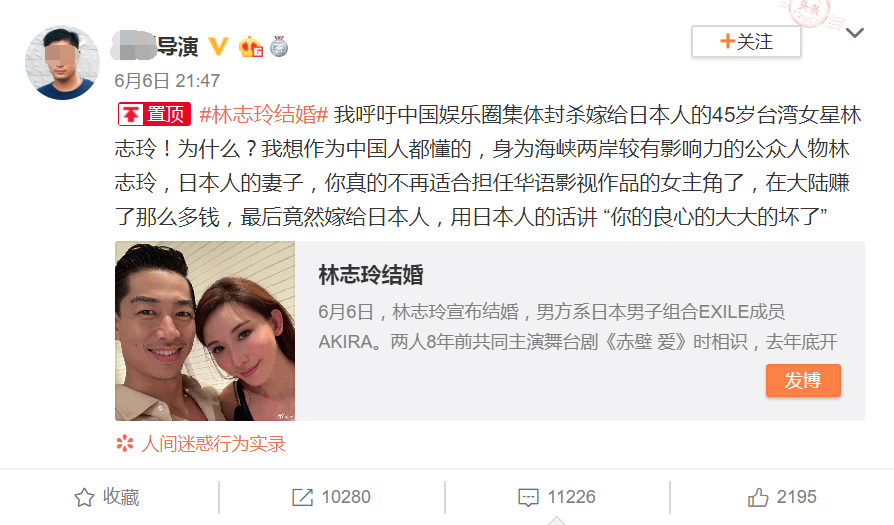Click the repost share icon
This screenshot has width=894, height=525.
(x=302, y=497)
